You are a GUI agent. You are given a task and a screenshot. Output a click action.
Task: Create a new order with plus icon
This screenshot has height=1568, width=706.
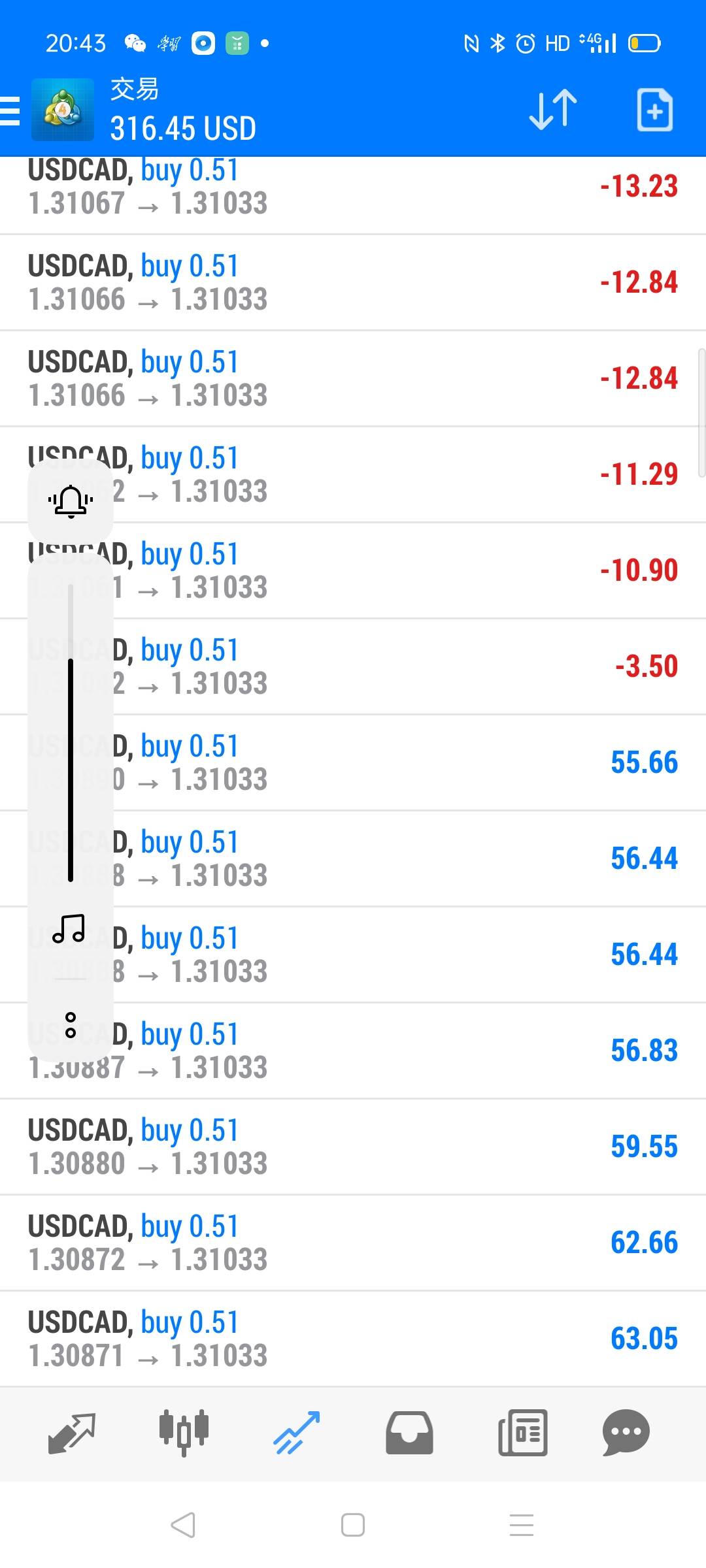654,110
